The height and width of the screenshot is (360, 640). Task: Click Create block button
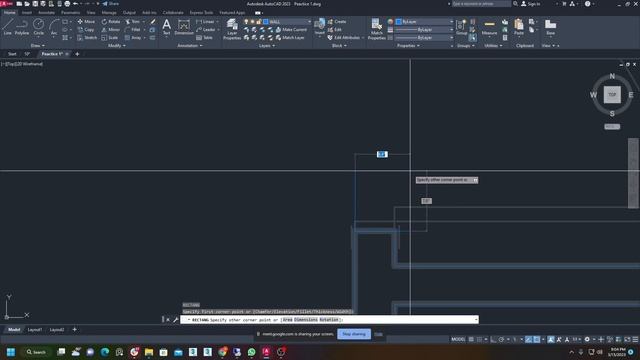(337, 22)
